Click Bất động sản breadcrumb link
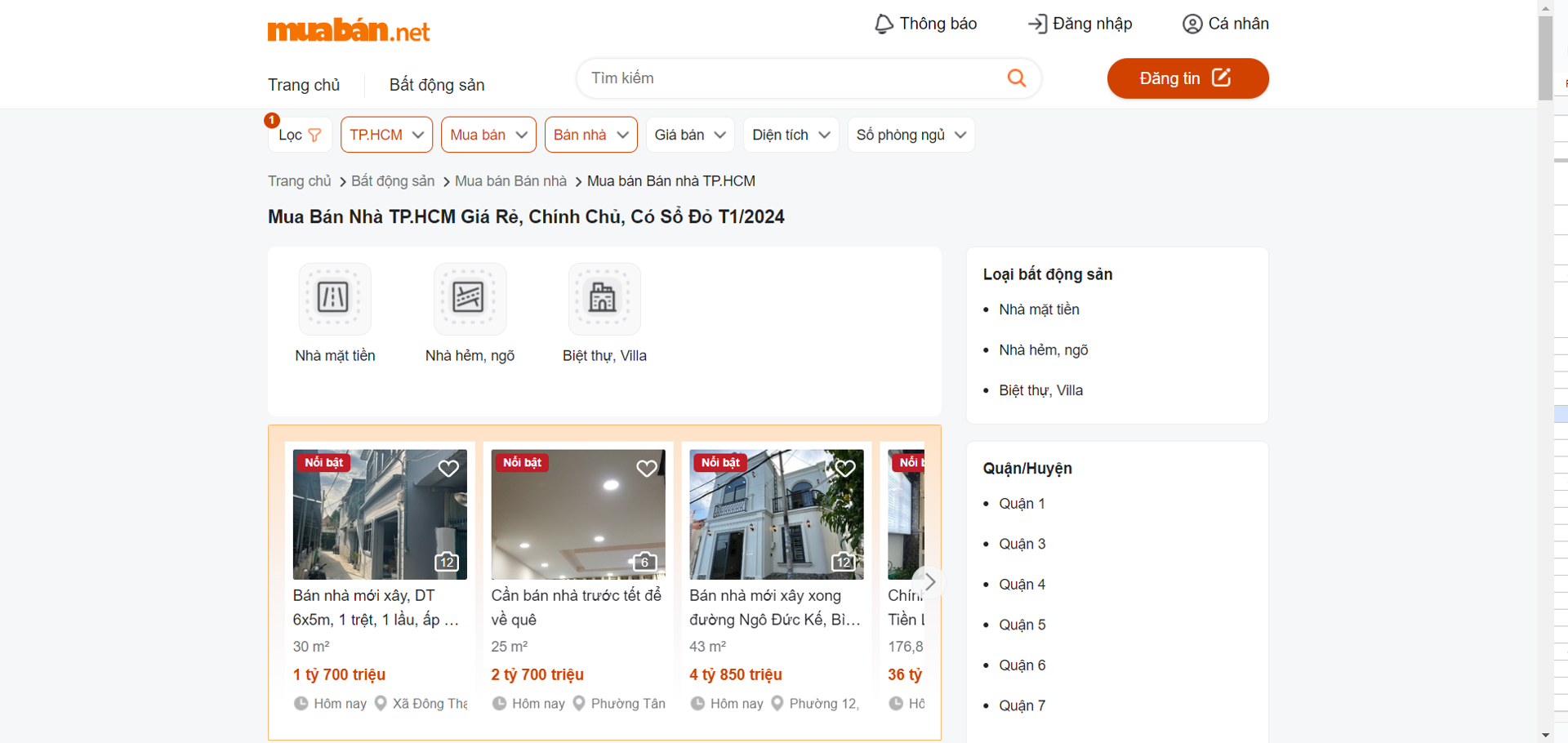 [393, 181]
